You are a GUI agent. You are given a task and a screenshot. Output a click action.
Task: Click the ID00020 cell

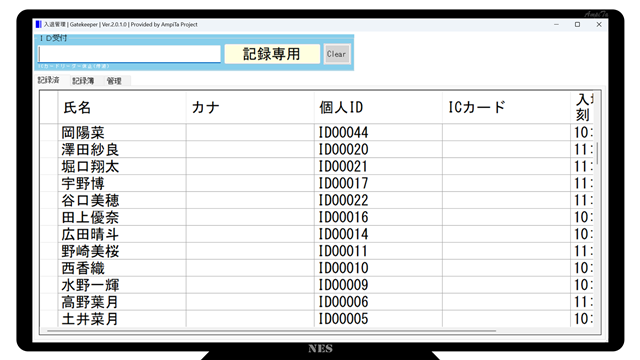pos(378,150)
